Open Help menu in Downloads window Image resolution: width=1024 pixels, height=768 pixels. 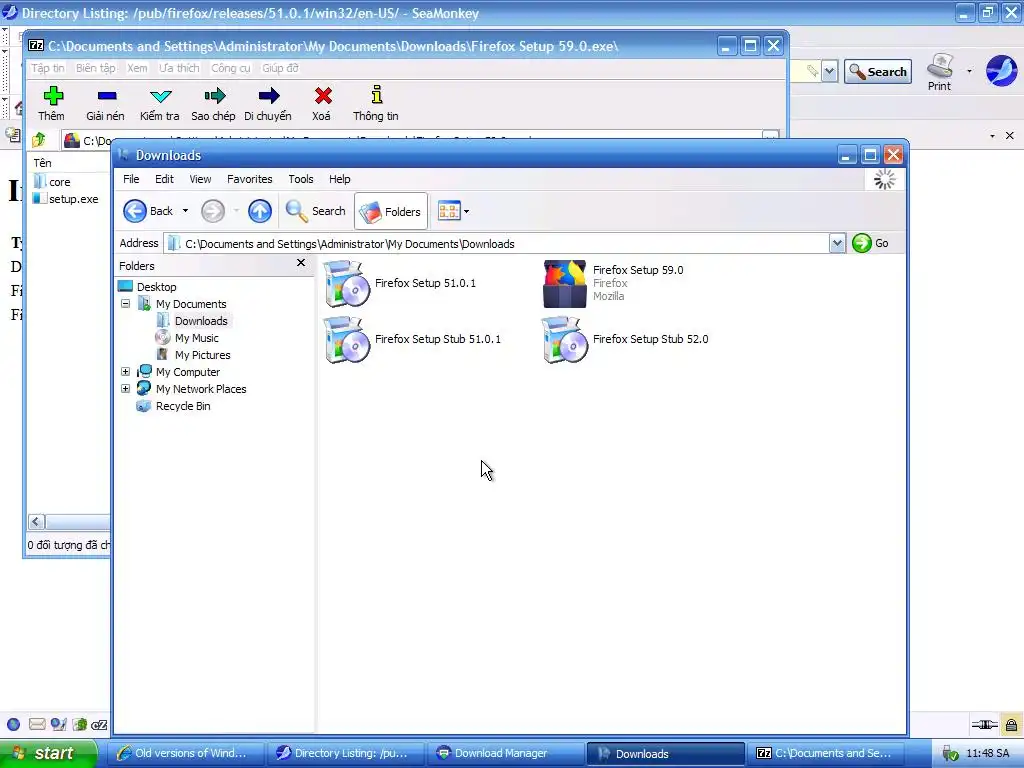click(340, 179)
